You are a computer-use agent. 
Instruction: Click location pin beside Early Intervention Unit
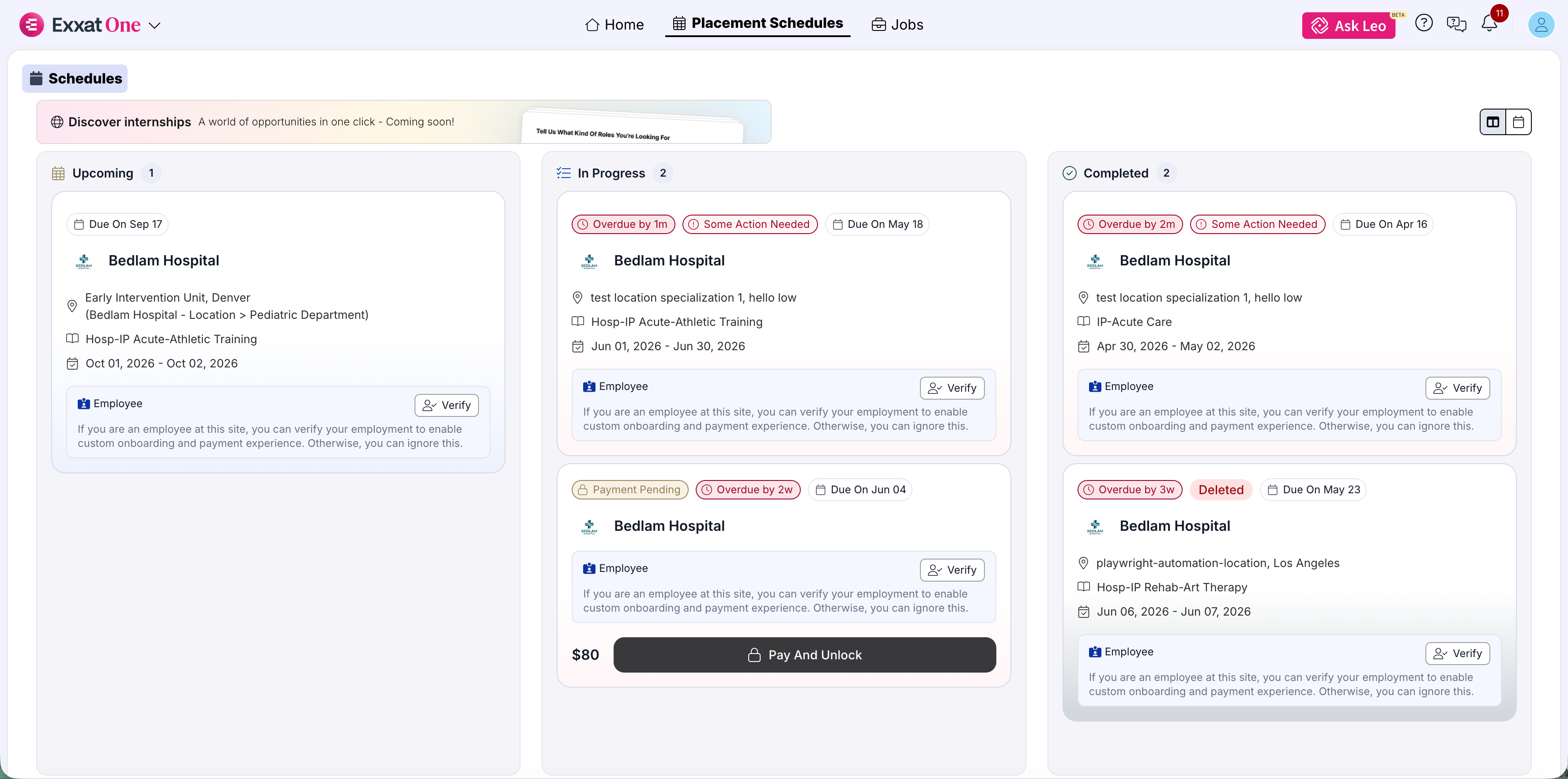(x=72, y=306)
